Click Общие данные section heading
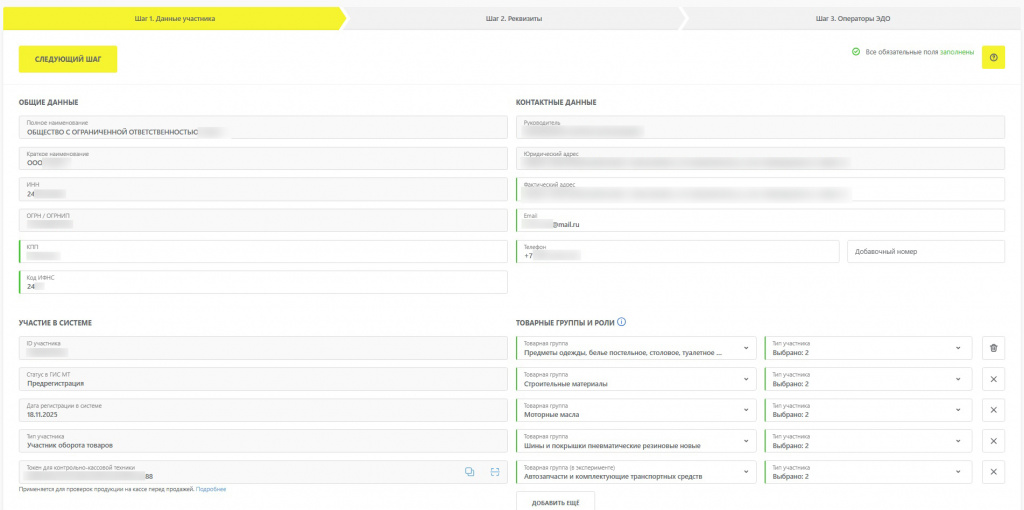 click(x=49, y=102)
